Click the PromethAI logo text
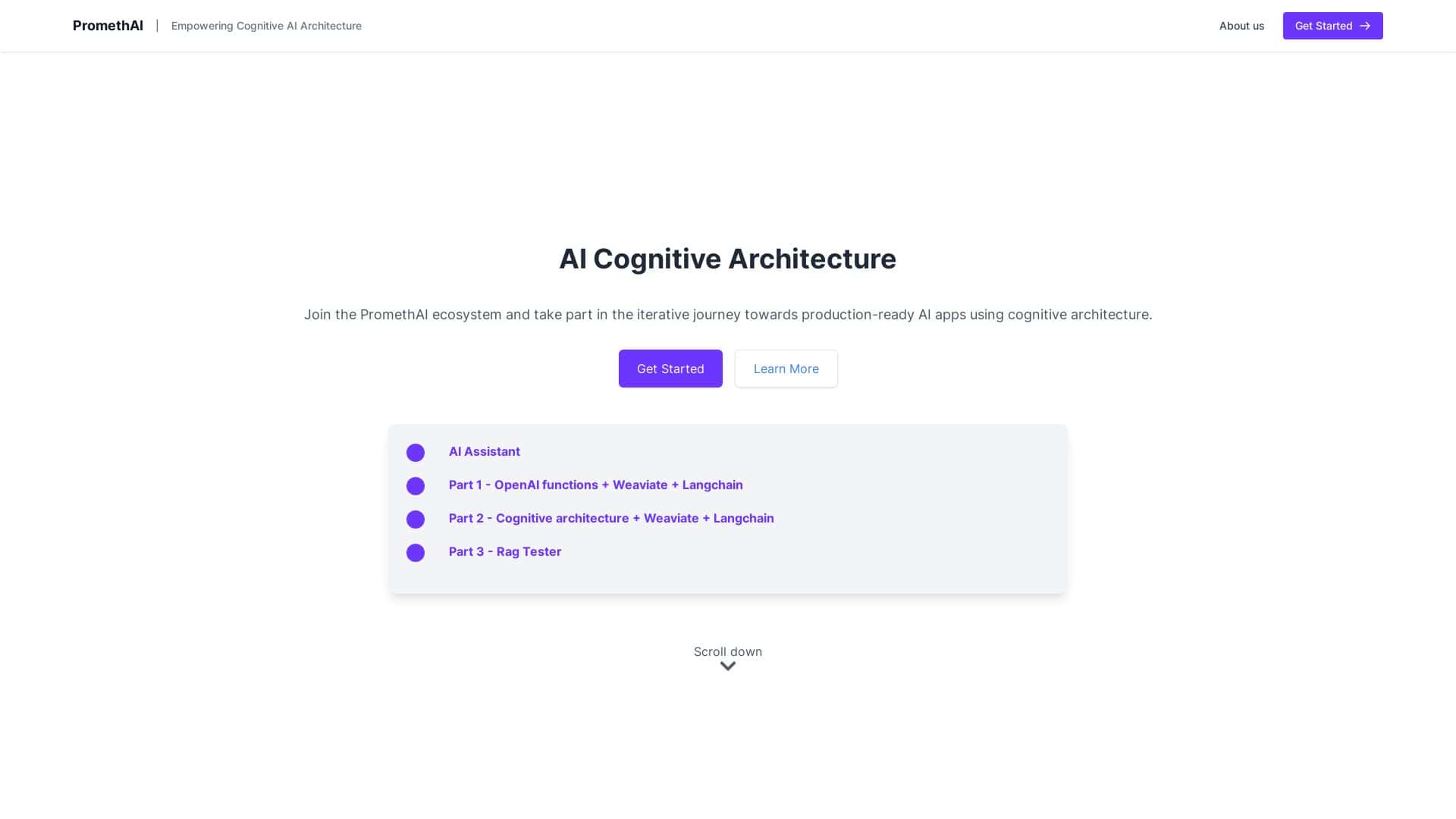This screenshot has height=819, width=1456. point(108,26)
